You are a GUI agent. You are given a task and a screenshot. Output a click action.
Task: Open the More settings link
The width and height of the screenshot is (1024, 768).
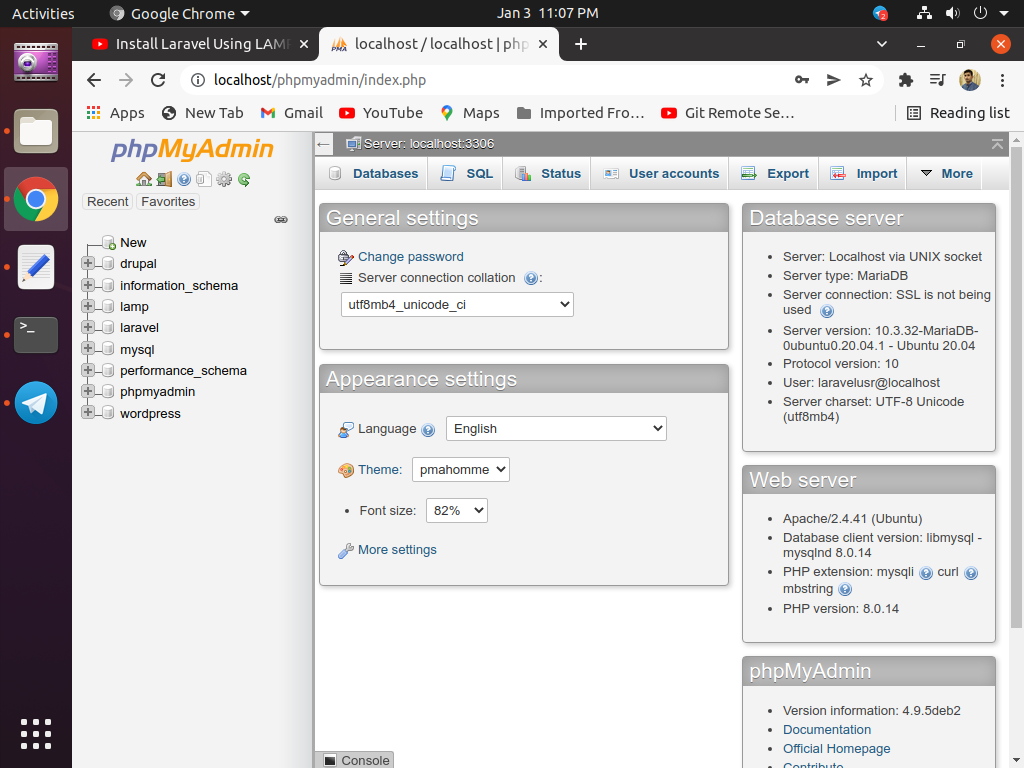pyautogui.click(x=397, y=550)
